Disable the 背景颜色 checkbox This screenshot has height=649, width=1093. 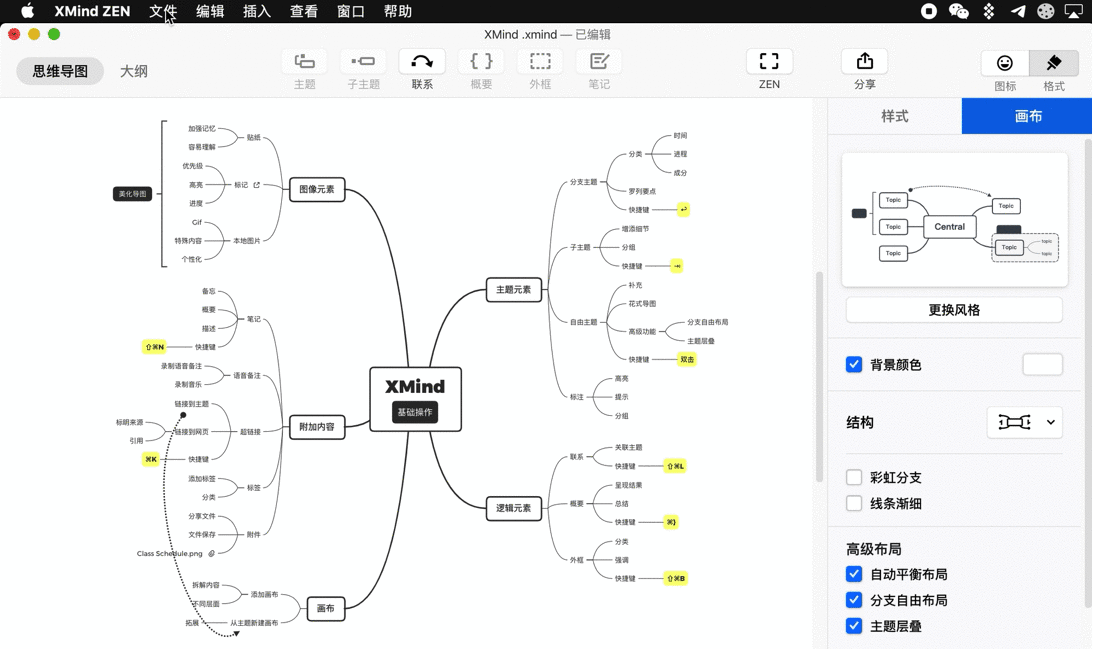pyautogui.click(x=854, y=364)
